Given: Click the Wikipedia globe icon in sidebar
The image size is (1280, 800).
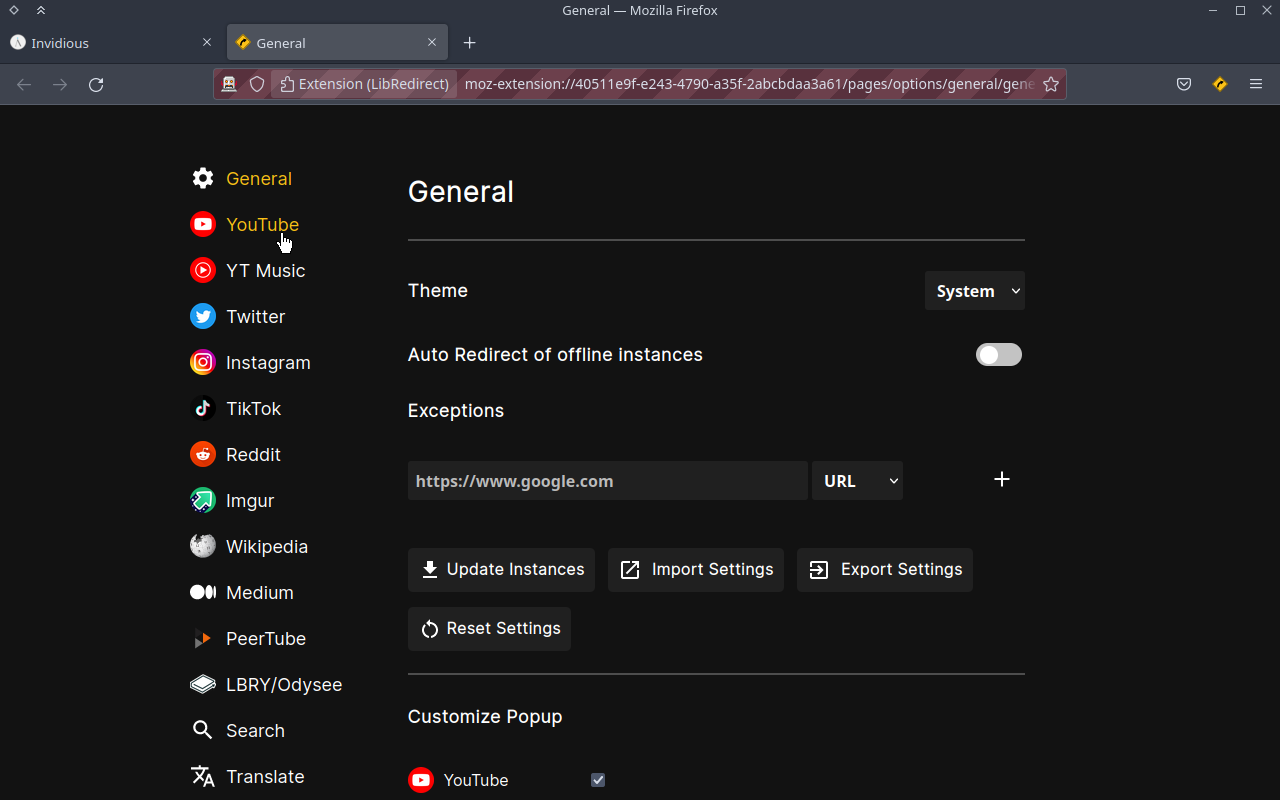Looking at the screenshot, I should tap(203, 546).
